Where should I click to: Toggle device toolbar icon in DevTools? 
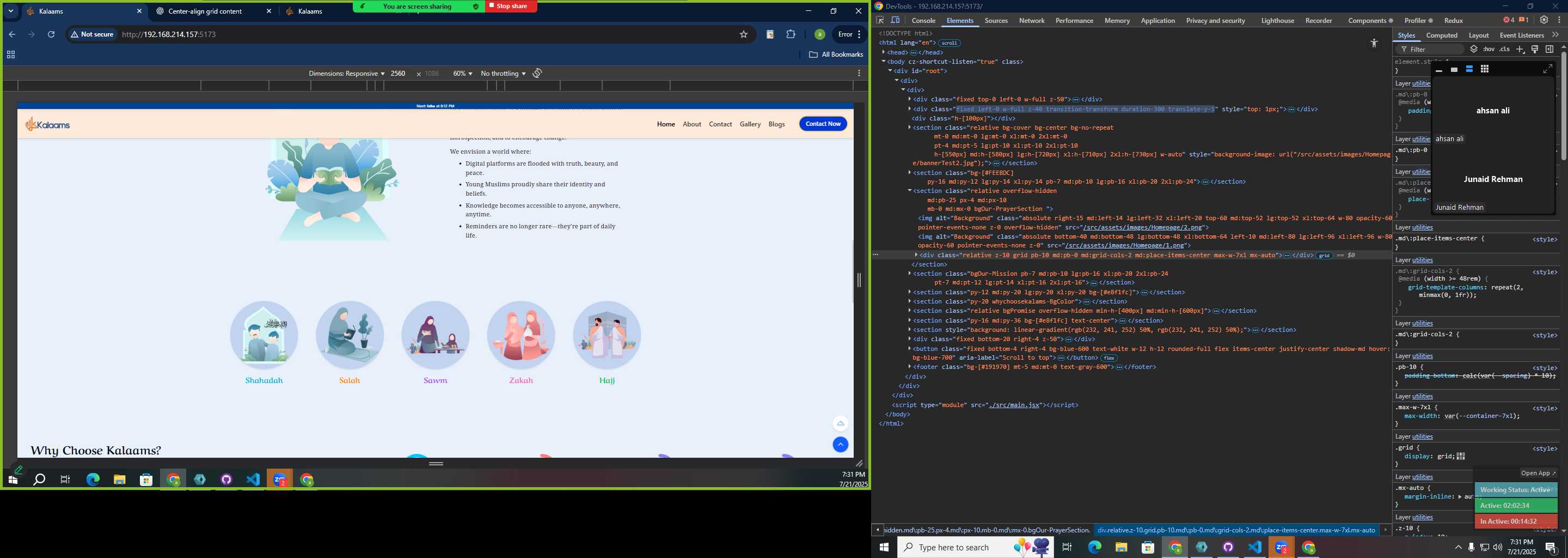[x=896, y=20]
